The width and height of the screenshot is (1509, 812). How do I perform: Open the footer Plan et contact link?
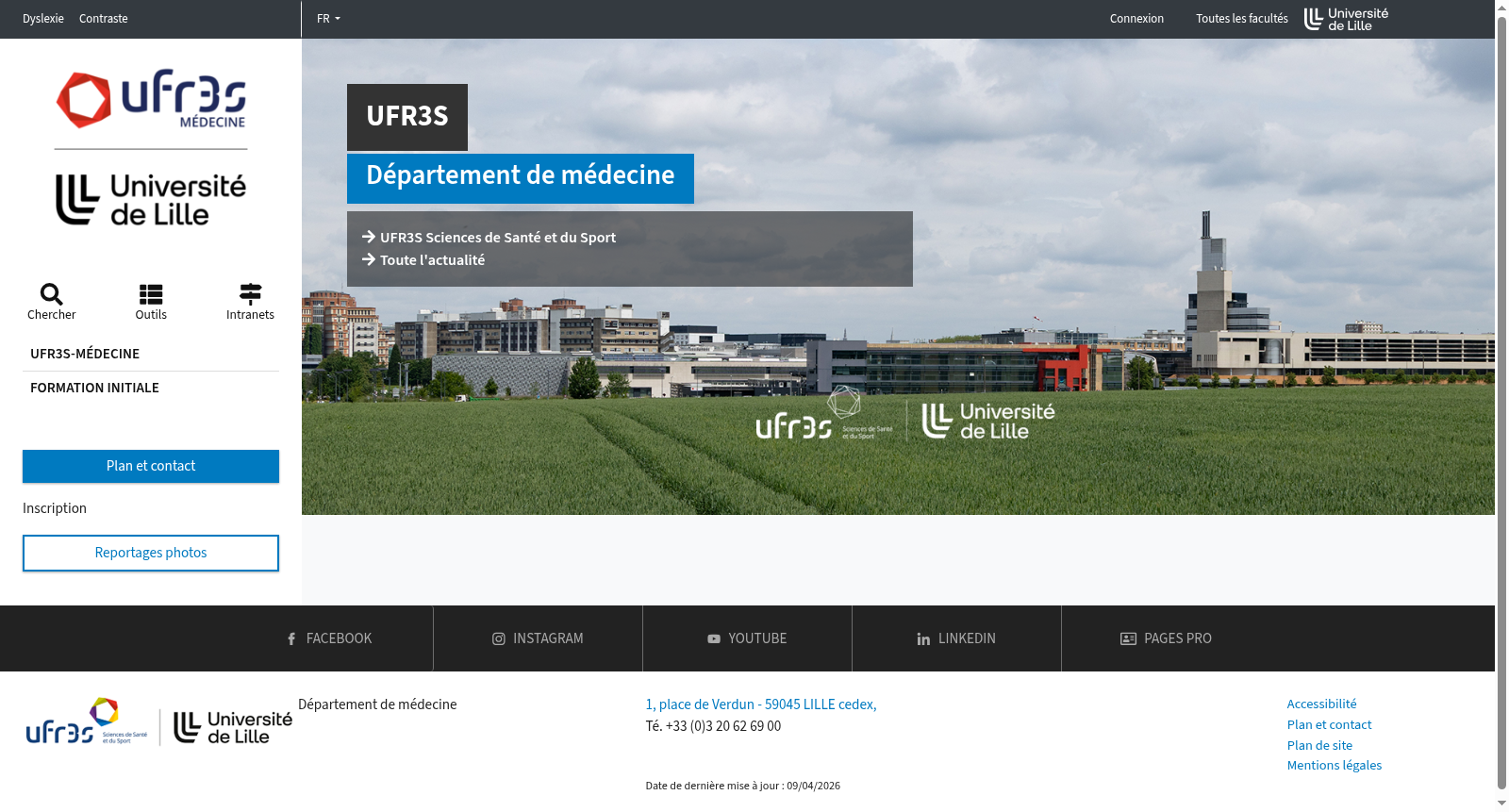click(x=1329, y=724)
